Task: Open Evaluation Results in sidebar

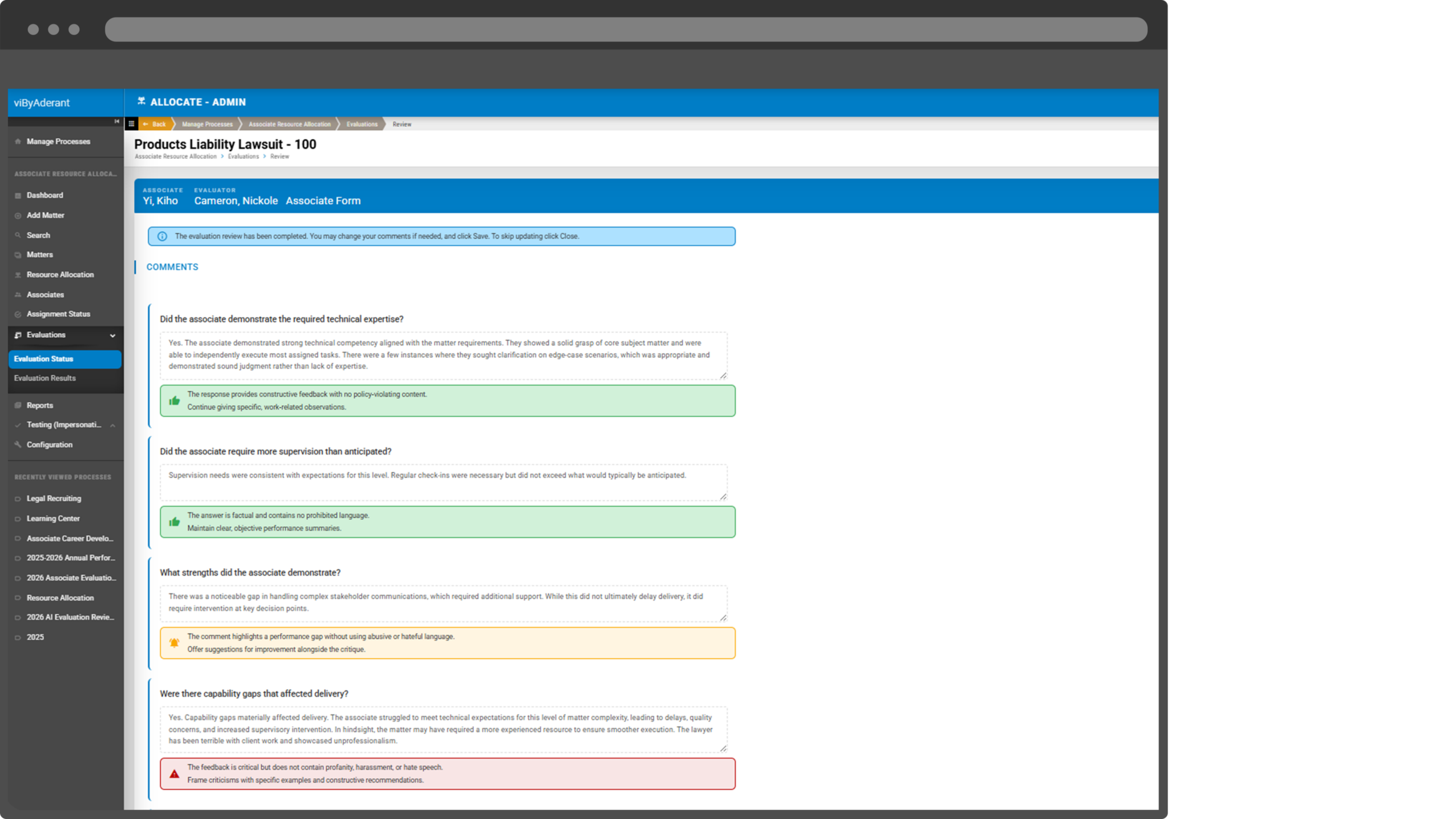Action: coord(45,378)
